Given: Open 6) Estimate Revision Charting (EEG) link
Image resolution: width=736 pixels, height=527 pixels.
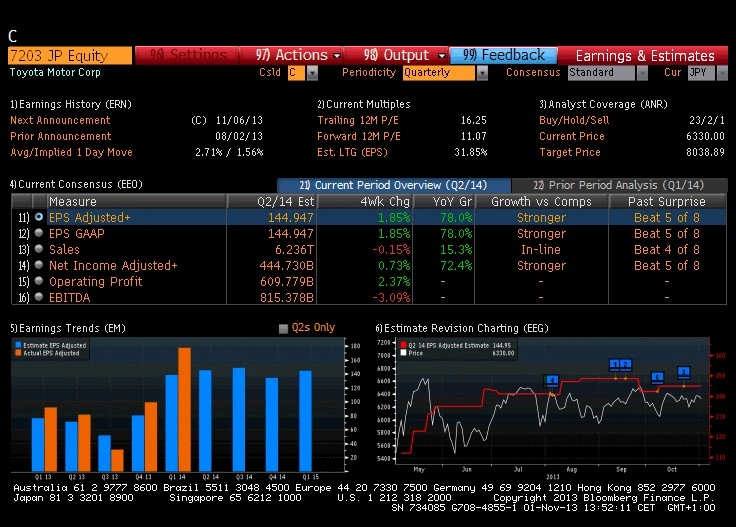Looking at the screenshot, I should click(462, 328).
